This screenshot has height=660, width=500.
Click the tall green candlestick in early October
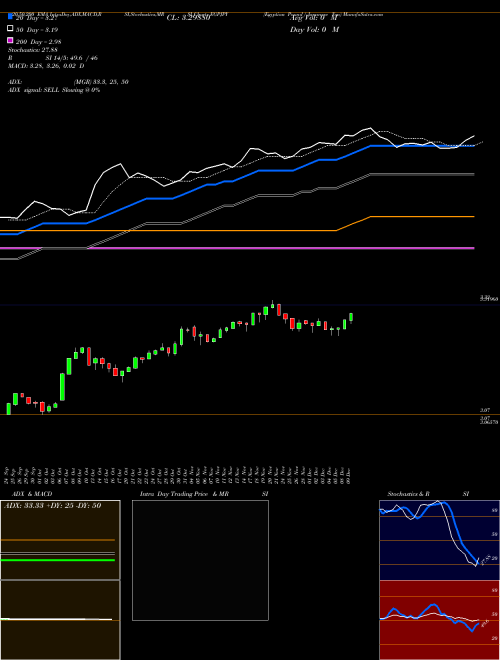click(x=62, y=387)
